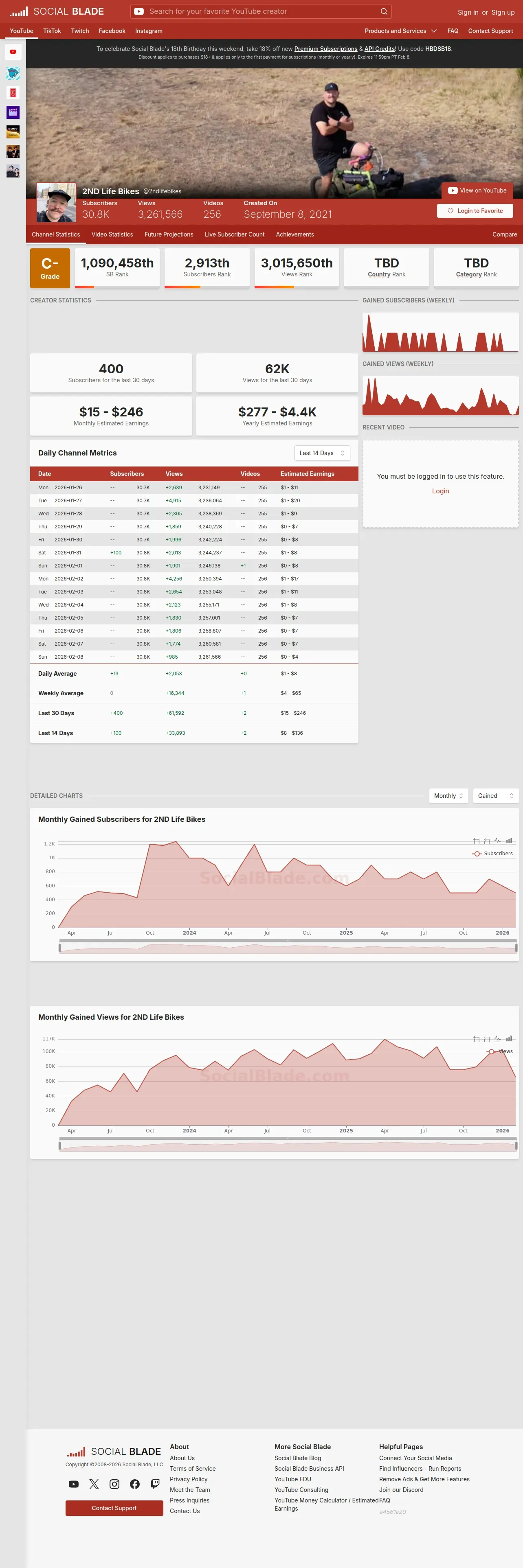Select the Twitch platform tab
The height and width of the screenshot is (1568, 523).
[80, 31]
